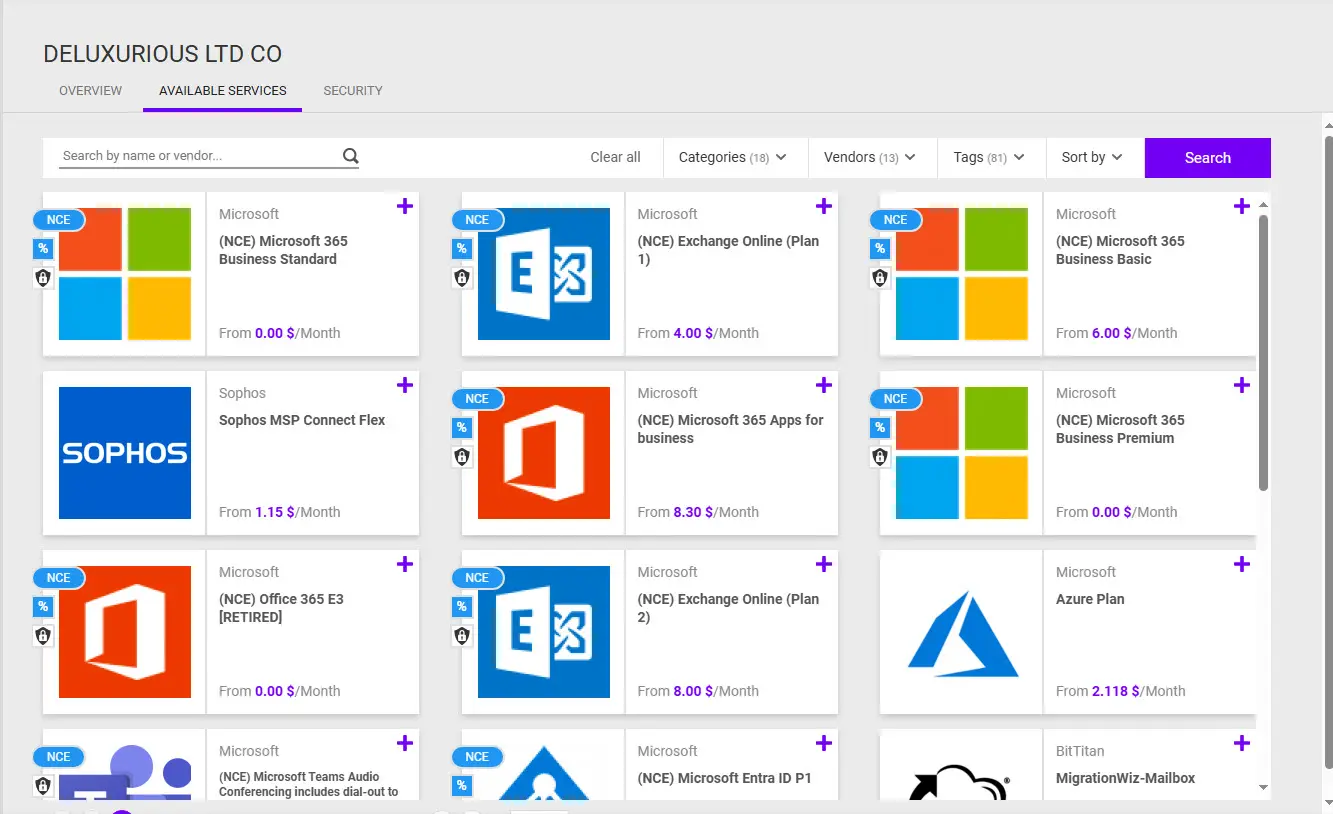Add (NCE) Microsoft 365 Business Basic plus icon
The height and width of the screenshot is (814, 1333).
(x=1242, y=206)
